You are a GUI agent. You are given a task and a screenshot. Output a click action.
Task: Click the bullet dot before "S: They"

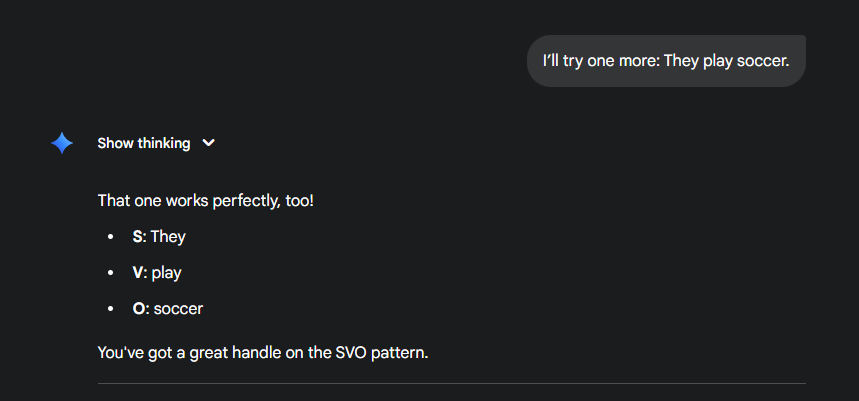click(110, 238)
